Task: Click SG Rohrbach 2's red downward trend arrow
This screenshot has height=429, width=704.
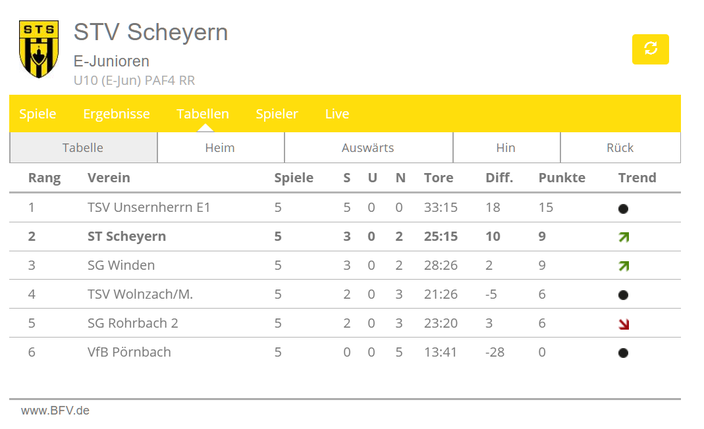Action: pos(624,324)
